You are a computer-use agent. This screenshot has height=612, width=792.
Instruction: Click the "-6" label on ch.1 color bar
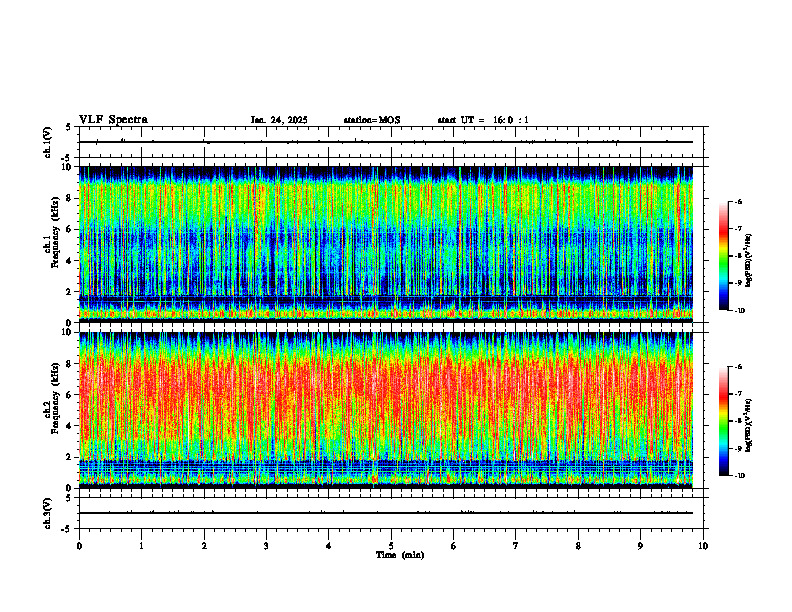[737, 201]
